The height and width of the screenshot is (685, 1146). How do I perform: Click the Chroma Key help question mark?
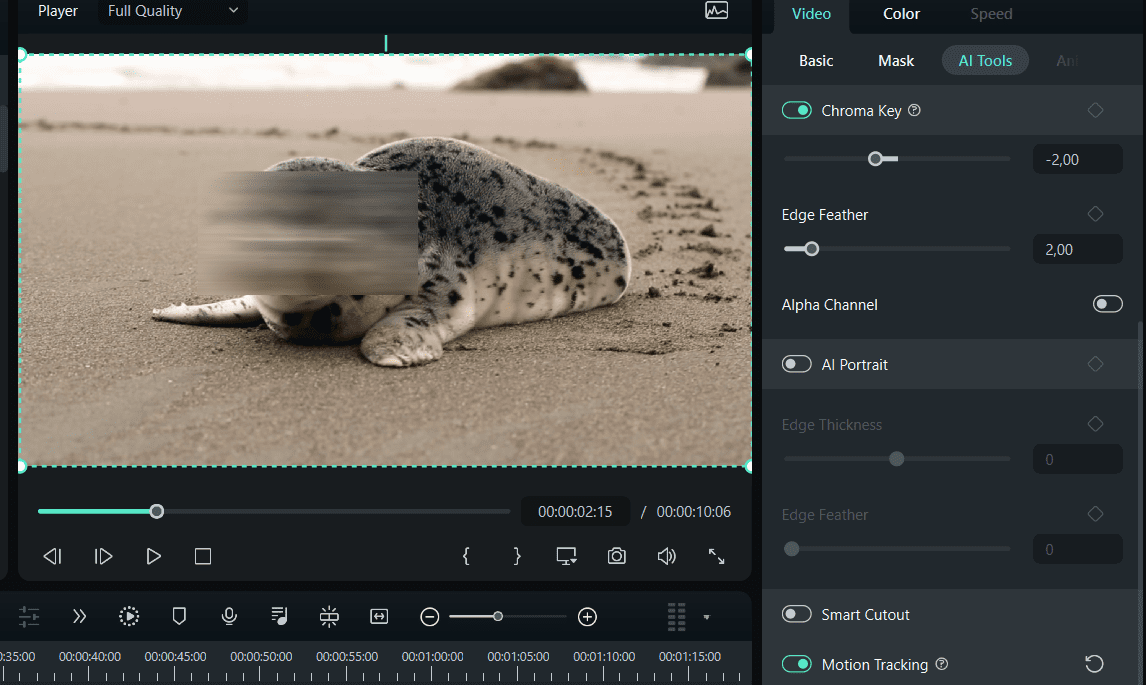pos(914,110)
